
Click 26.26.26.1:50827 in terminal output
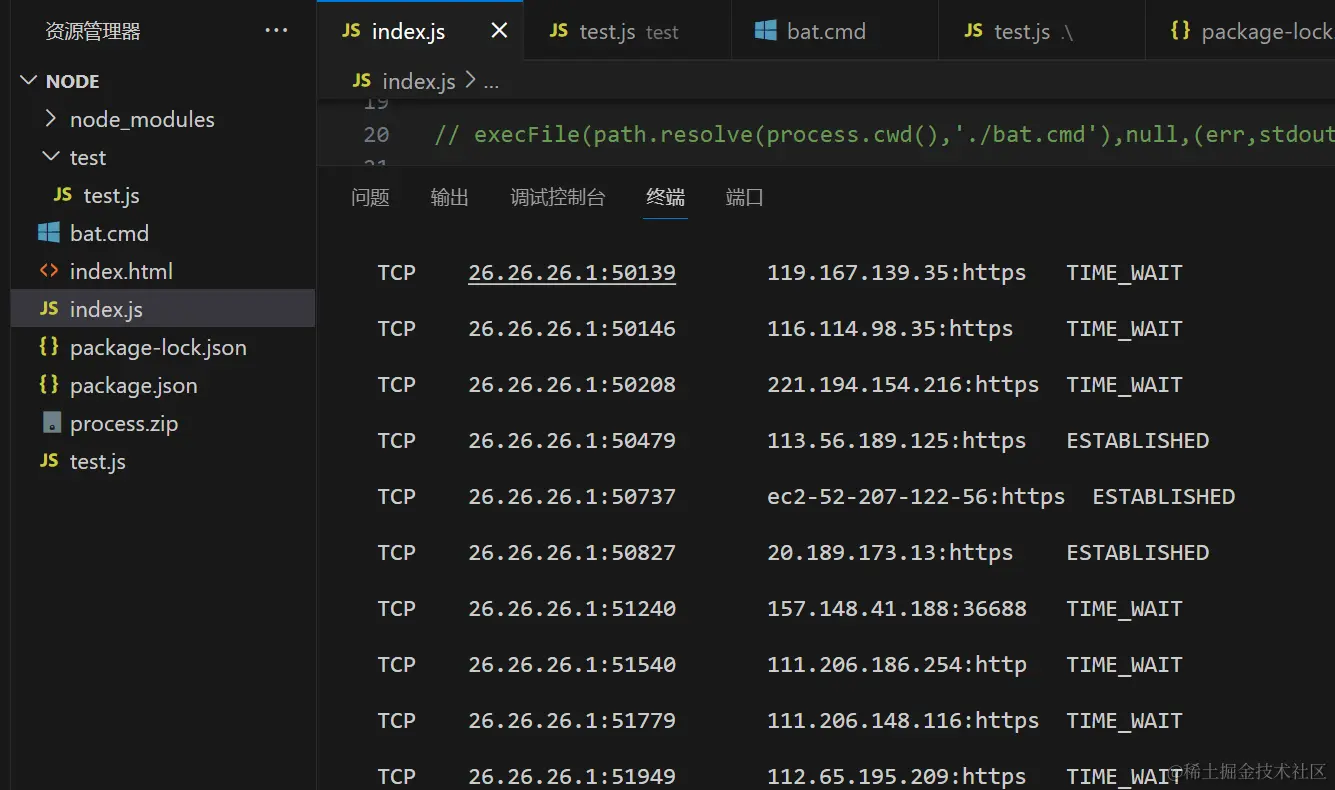pyautogui.click(x=572, y=552)
